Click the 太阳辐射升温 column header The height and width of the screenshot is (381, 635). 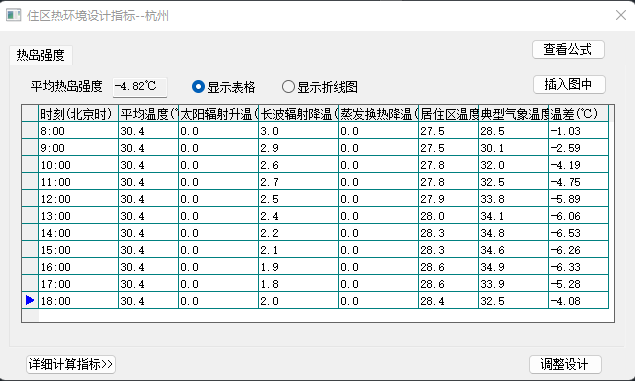coord(219,114)
